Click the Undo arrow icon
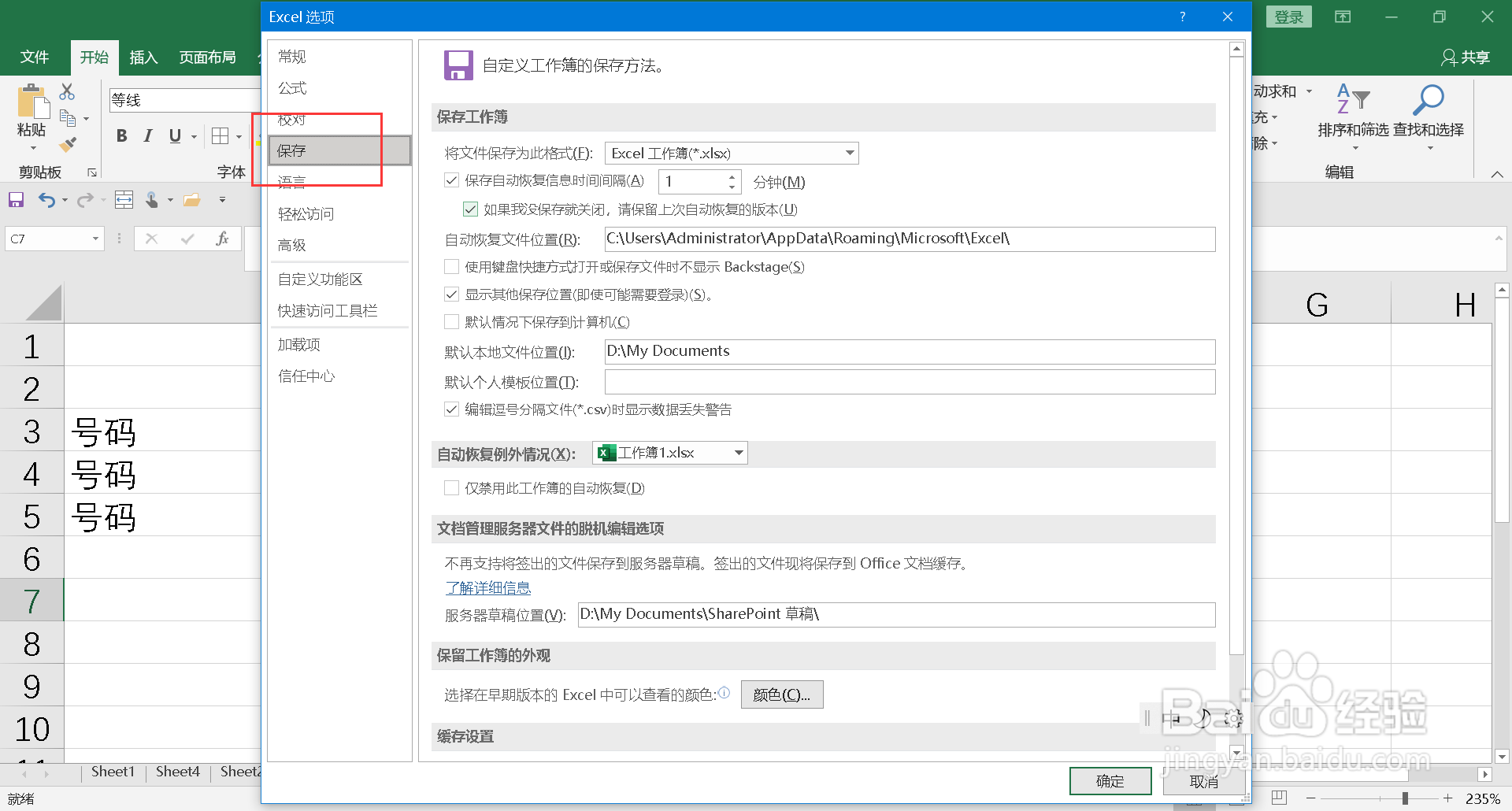Image resolution: width=1512 pixels, height=811 pixels. pos(47,200)
